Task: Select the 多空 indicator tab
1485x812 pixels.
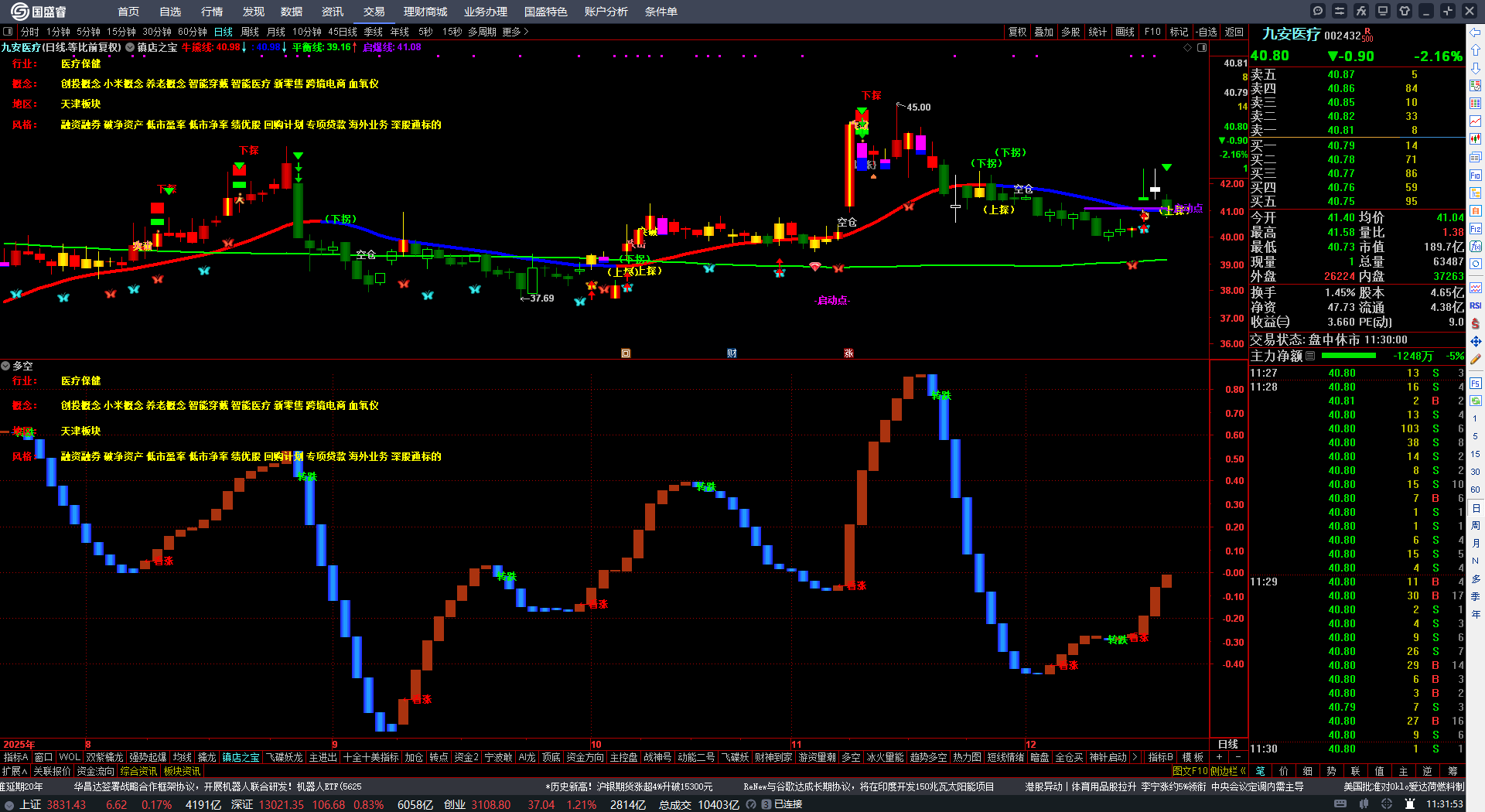Action: [x=851, y=757]
